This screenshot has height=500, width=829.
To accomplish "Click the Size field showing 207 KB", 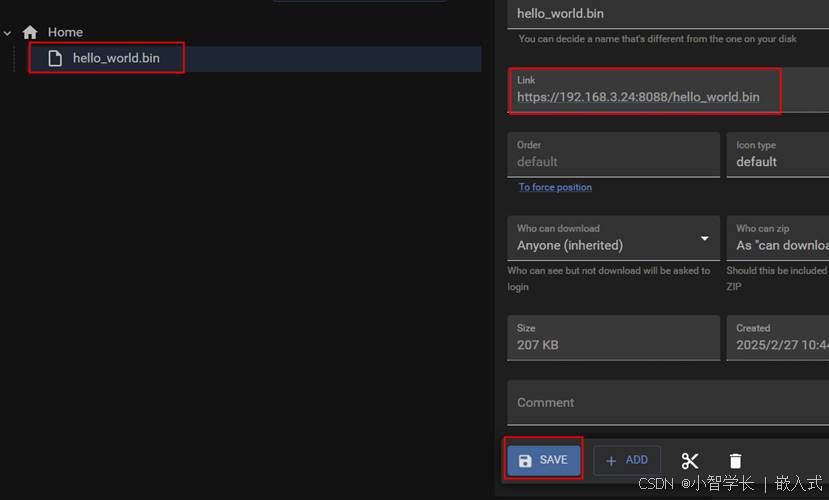I will coord(613,338).
